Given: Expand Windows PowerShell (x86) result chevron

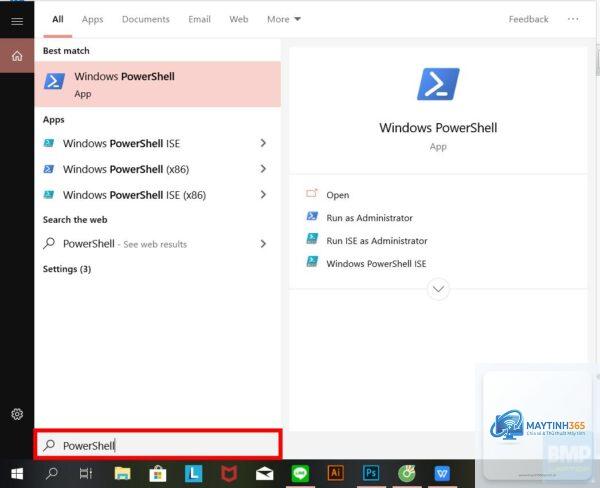Looking at the screenshot, I should point(263,169).
